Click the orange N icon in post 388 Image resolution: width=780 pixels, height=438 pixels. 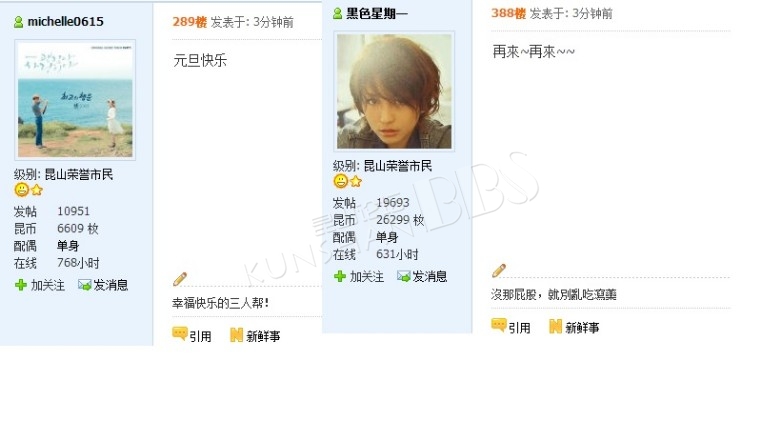[555, 327]
